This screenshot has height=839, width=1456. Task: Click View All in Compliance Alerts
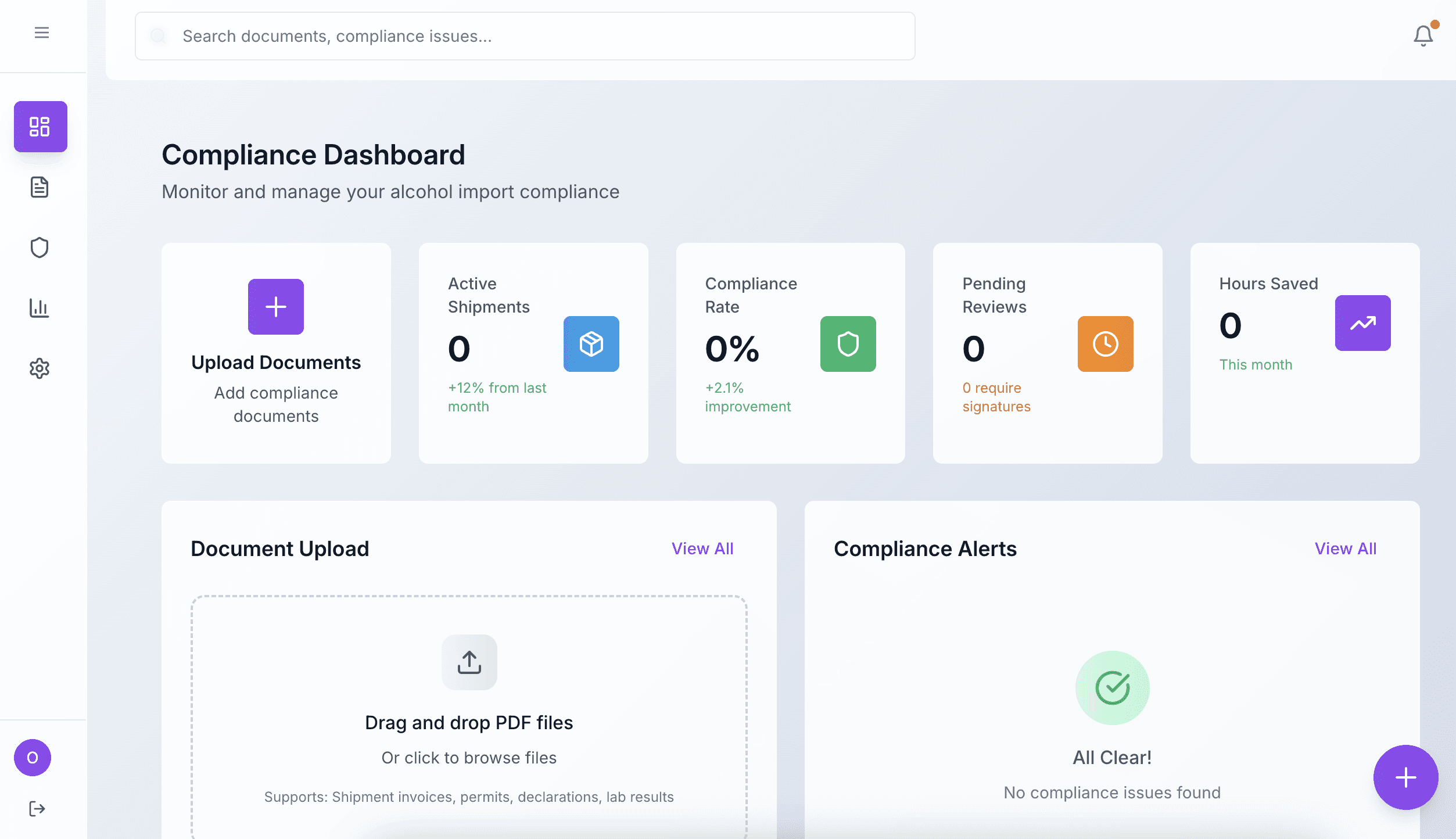1346,548
